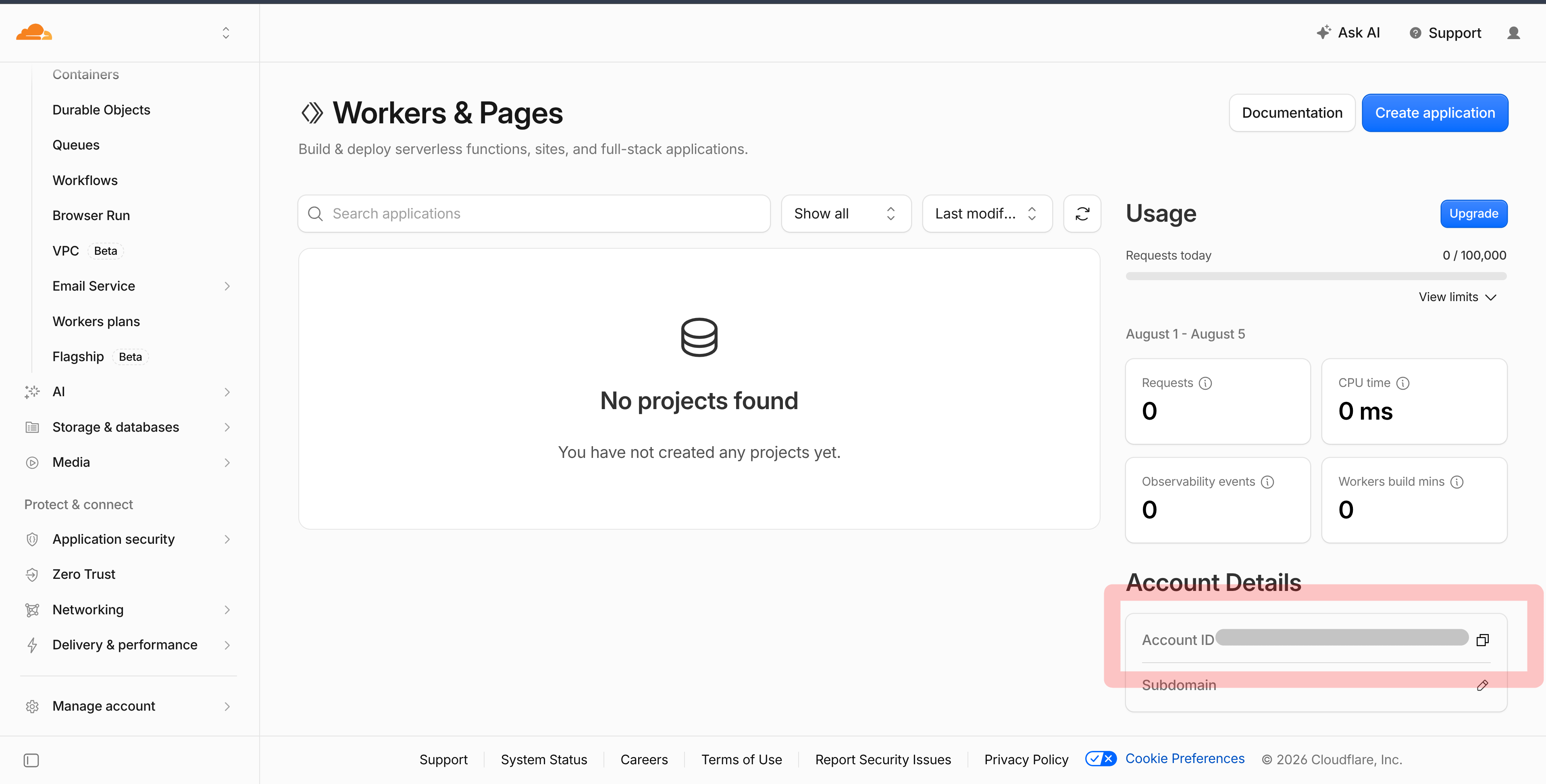Open the Documentation button
The height and width of the screenshot is (784, 1546).
tap(1292, 113)
